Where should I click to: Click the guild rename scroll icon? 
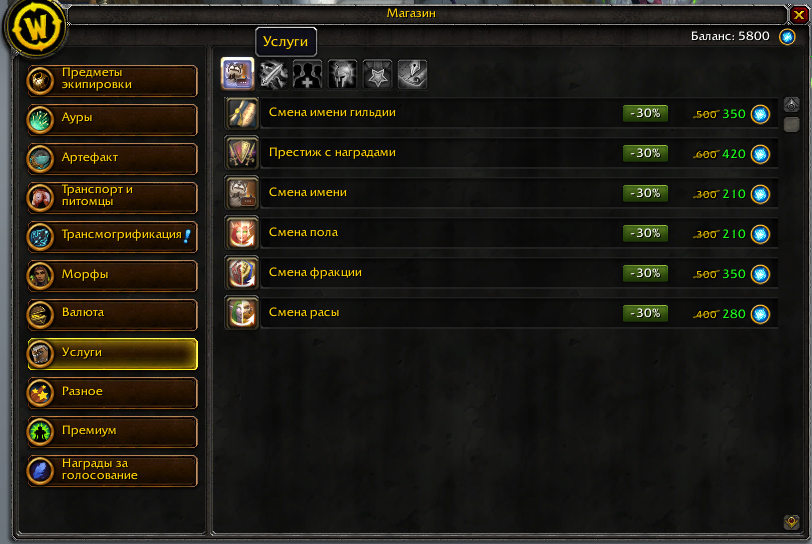click(x=242, y=113)
